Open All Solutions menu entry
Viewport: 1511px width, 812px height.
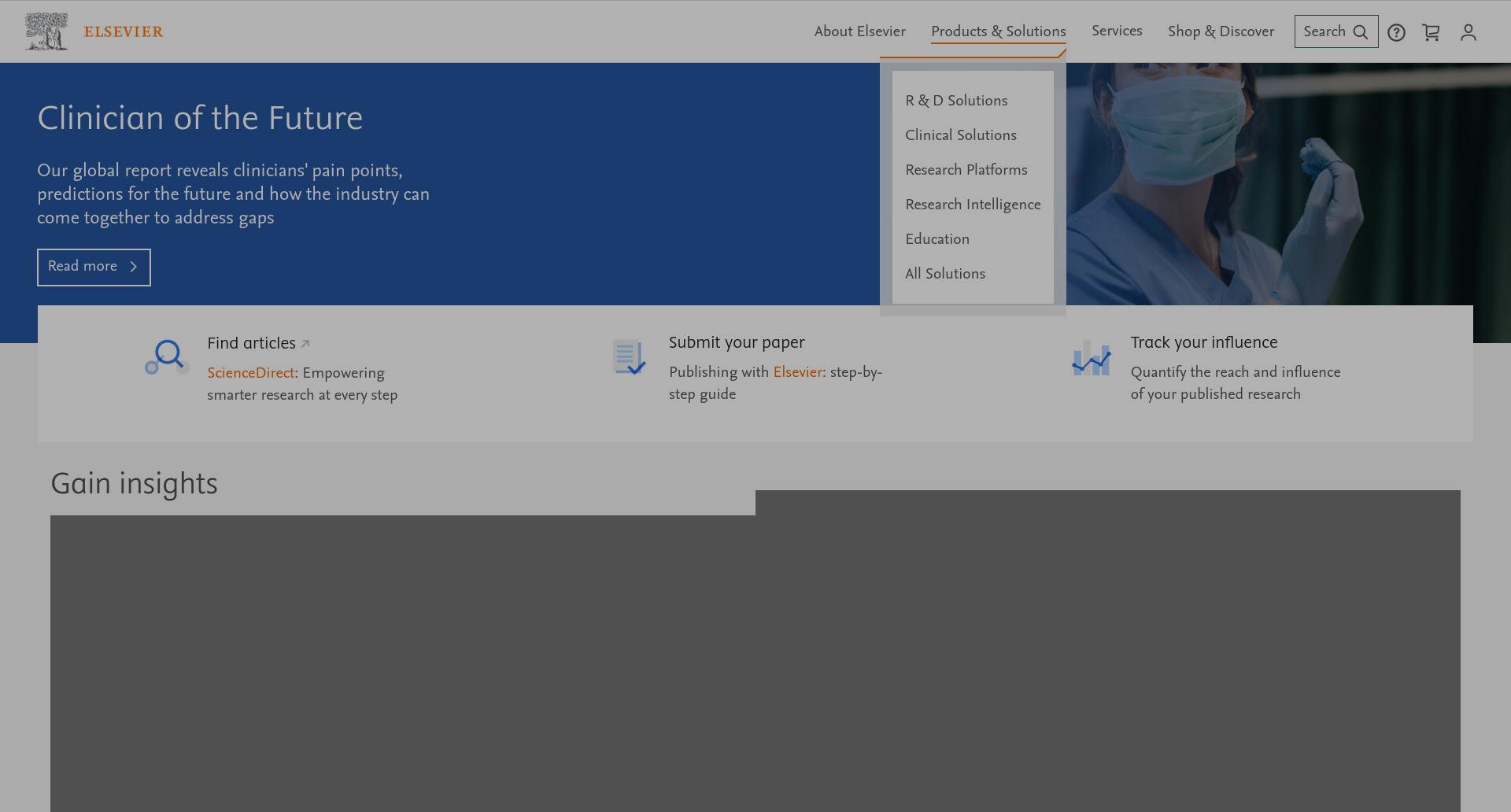[x=945, y=274]
